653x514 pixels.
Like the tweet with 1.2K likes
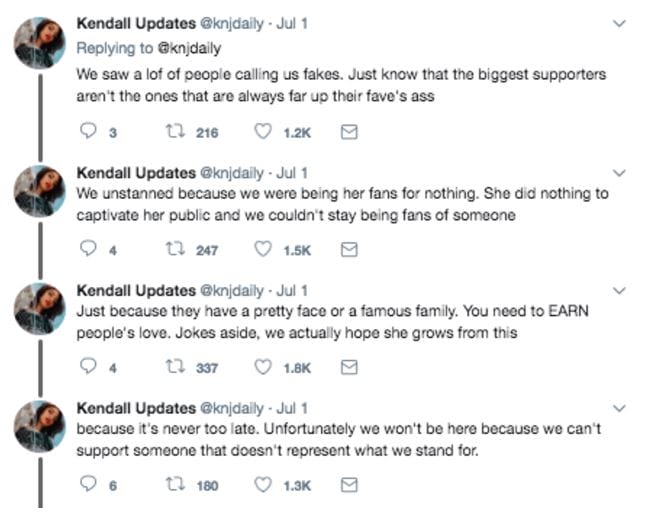pos(265,132)
